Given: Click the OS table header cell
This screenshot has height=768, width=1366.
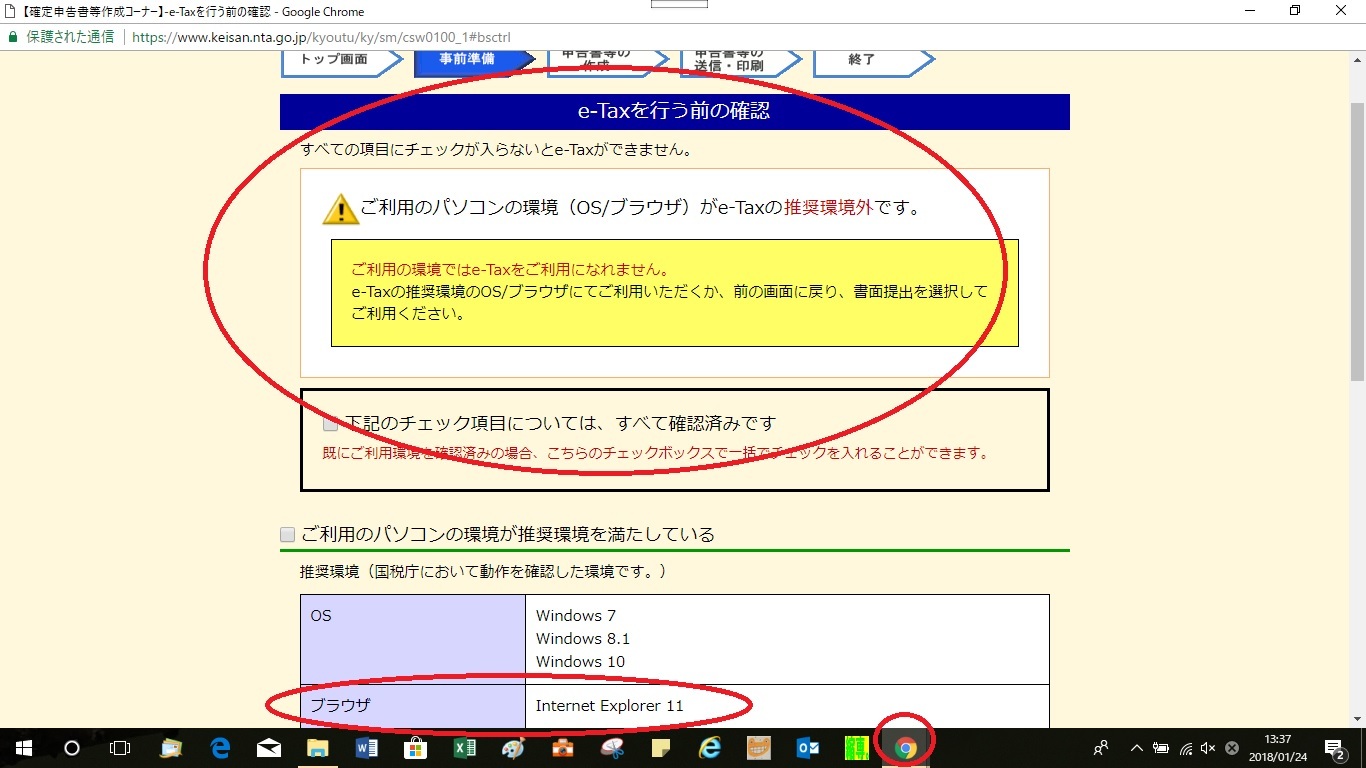Looking at the screenshot, I should [413, 639].
